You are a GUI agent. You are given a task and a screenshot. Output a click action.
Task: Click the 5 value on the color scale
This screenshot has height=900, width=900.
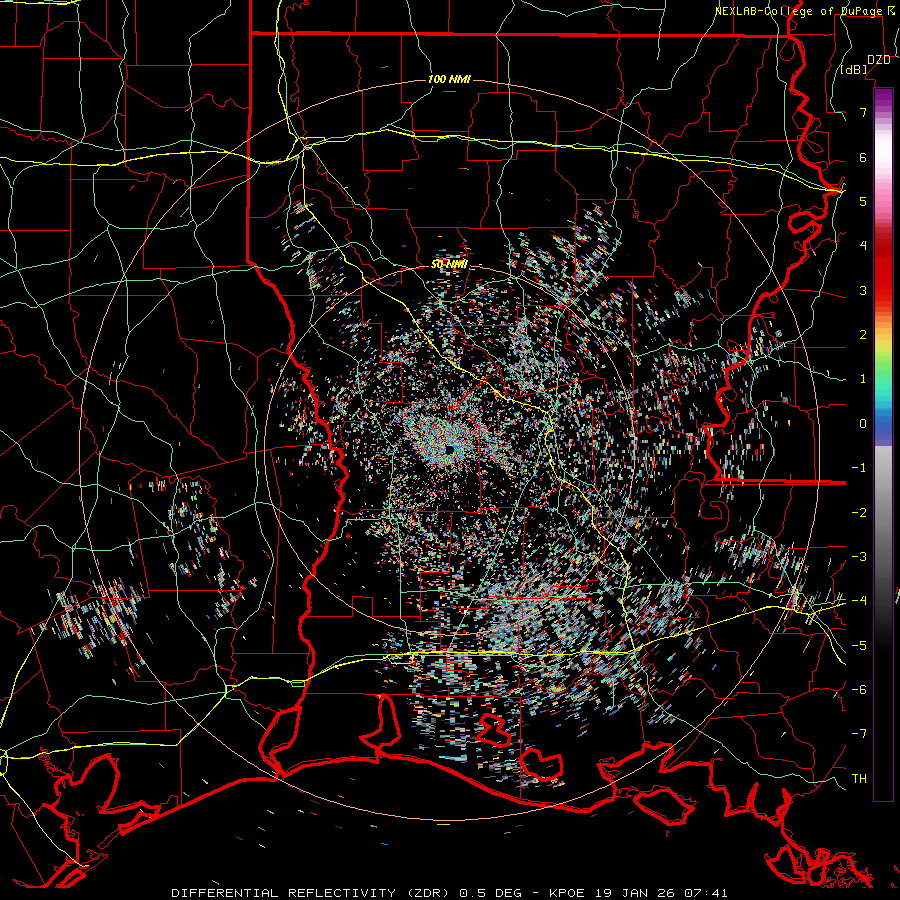point(863,201)
